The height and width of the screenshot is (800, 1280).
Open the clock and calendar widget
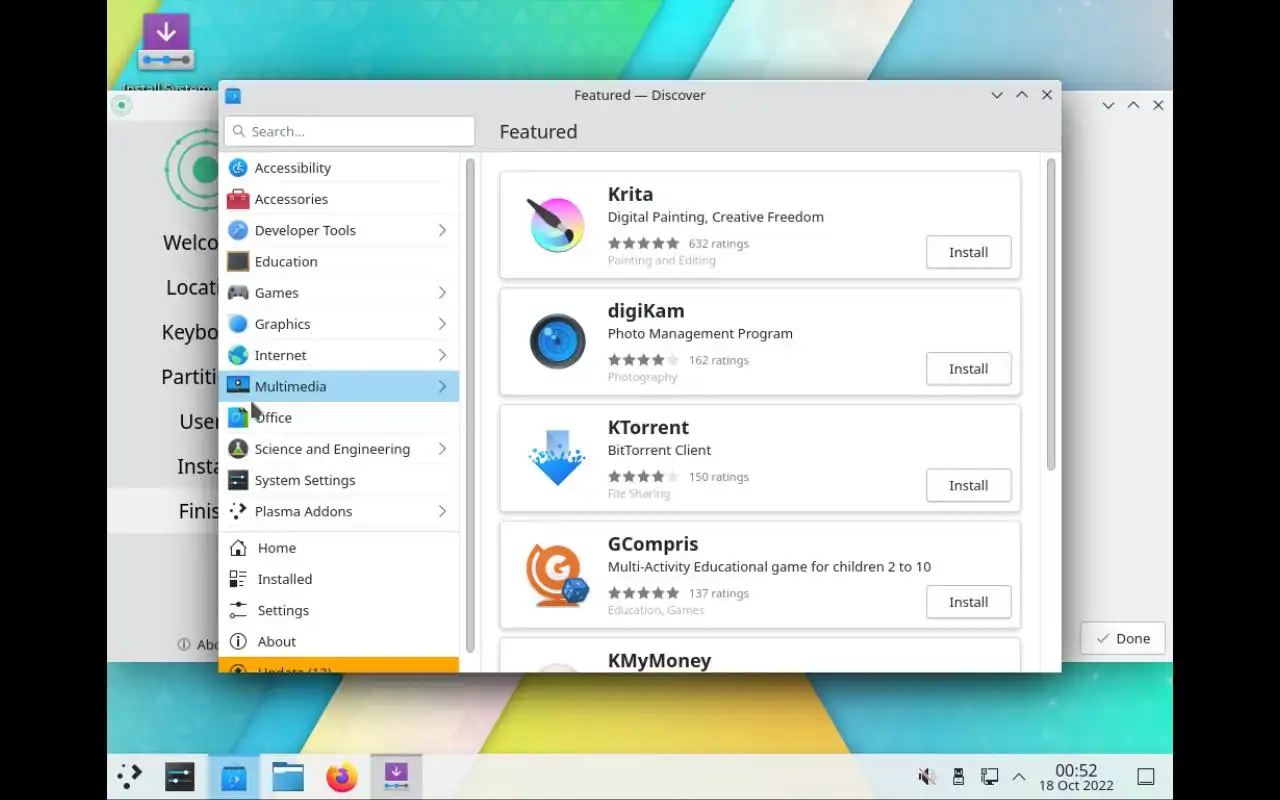(1076, 777)
